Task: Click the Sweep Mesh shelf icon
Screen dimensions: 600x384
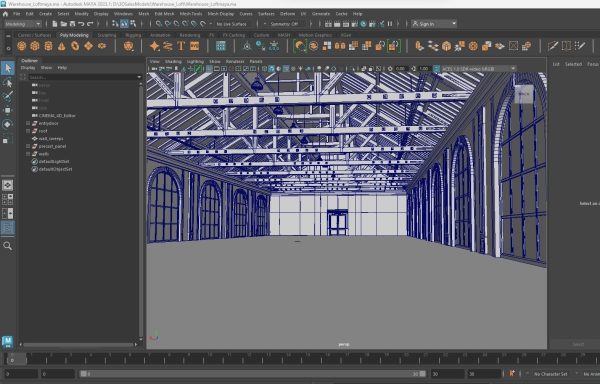Action: point(168,46)
